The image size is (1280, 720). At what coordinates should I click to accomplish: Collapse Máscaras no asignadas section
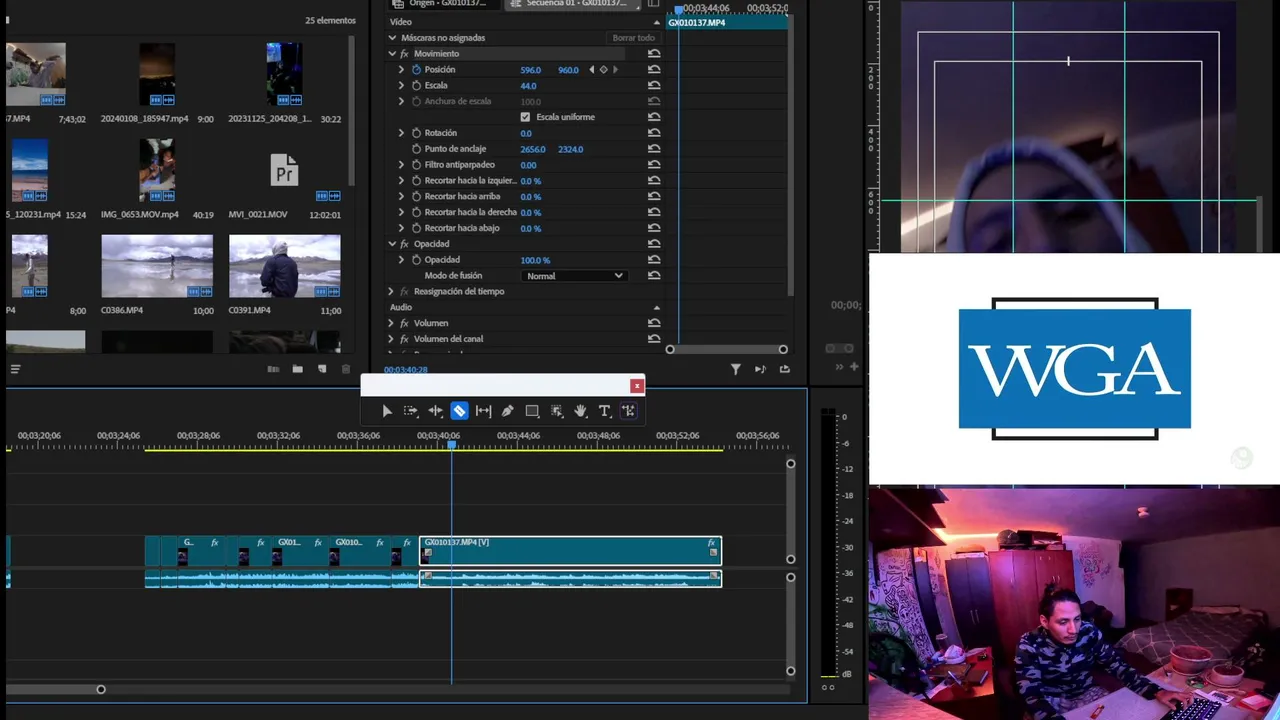[392, 38]
